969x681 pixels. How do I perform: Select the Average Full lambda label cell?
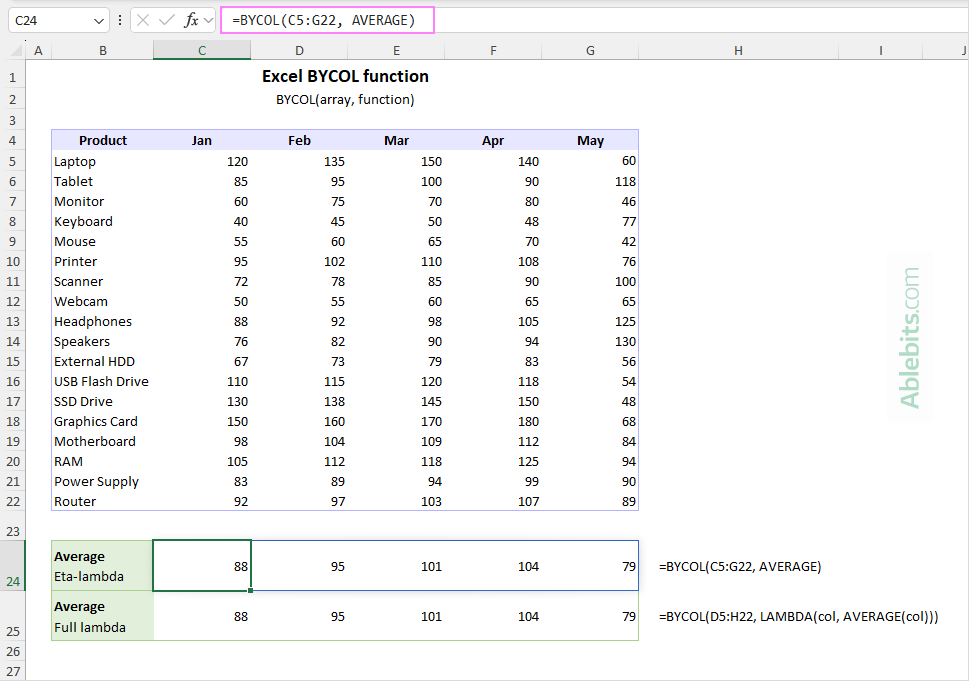click(x=102, y=616)
